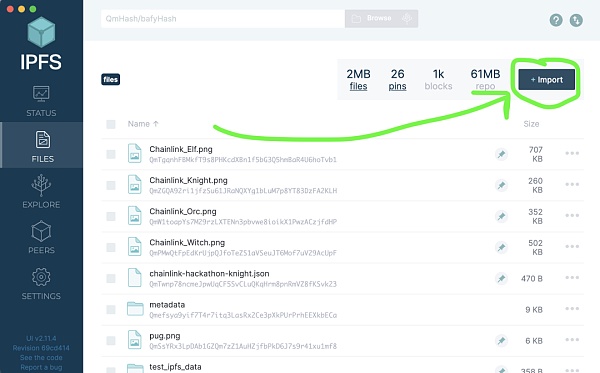Click the json document file icon

click(135, 278)
